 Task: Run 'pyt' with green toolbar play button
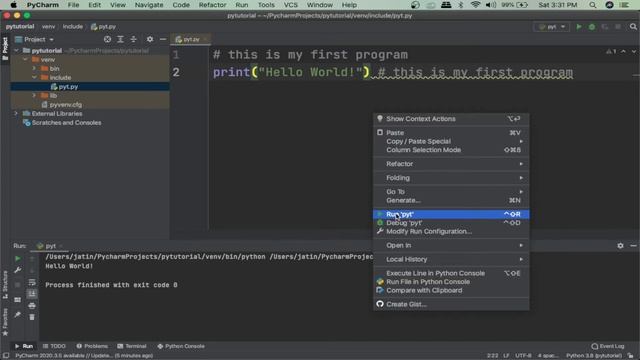click(579, 27)
